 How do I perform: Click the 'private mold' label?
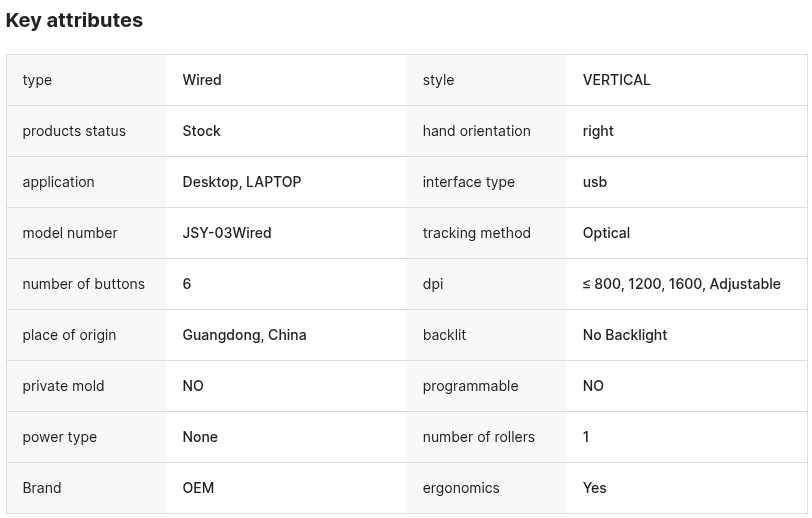(63, 386)
